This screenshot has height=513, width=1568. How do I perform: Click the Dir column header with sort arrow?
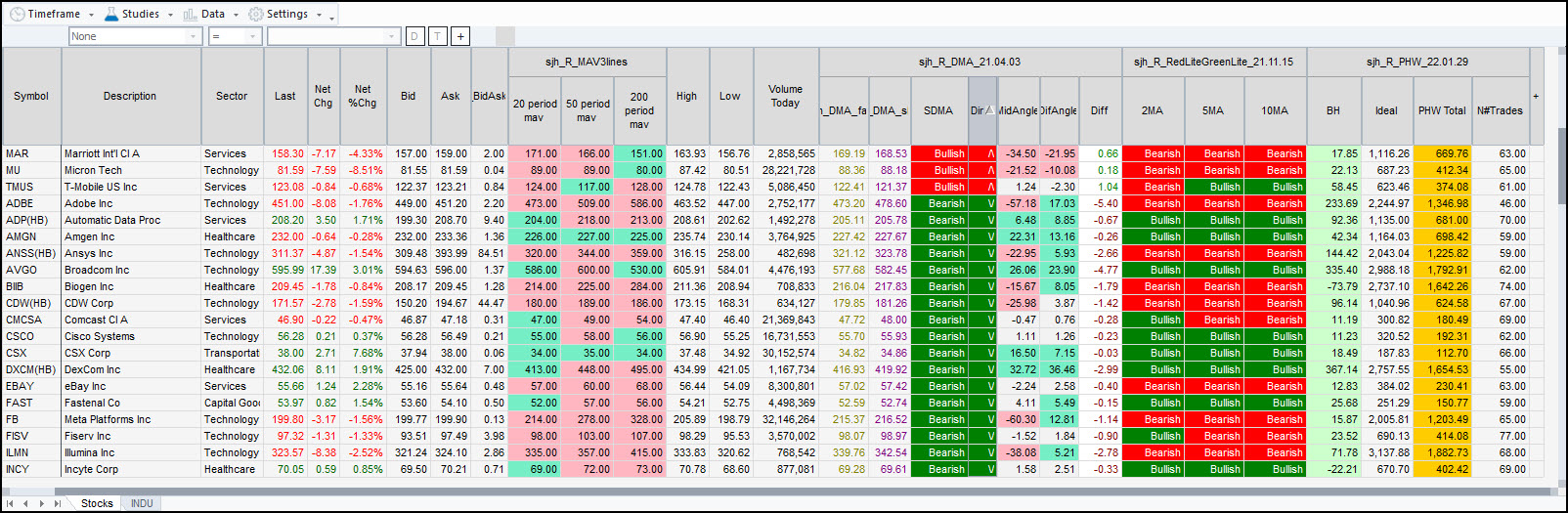981,110
